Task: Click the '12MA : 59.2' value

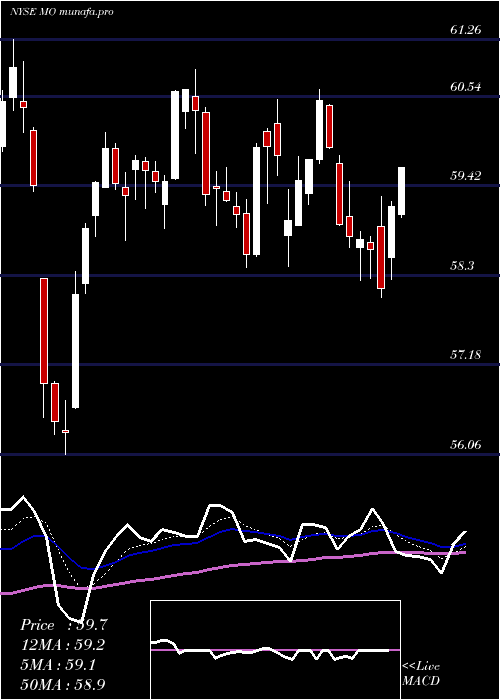Action: (63, 645)
